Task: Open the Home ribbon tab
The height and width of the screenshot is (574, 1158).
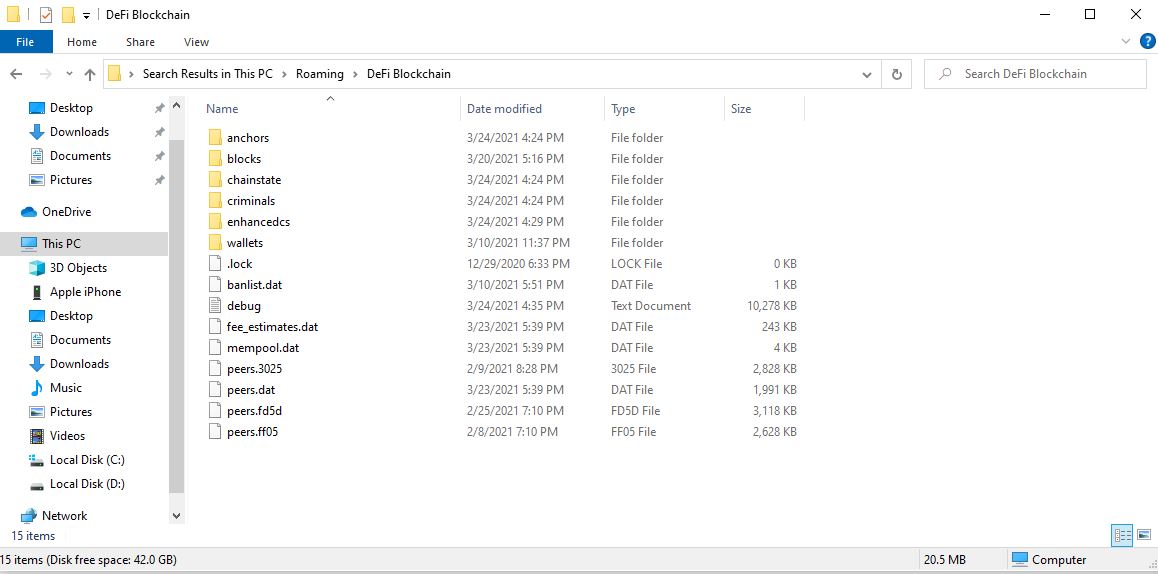Action: (x=82, y=42)
